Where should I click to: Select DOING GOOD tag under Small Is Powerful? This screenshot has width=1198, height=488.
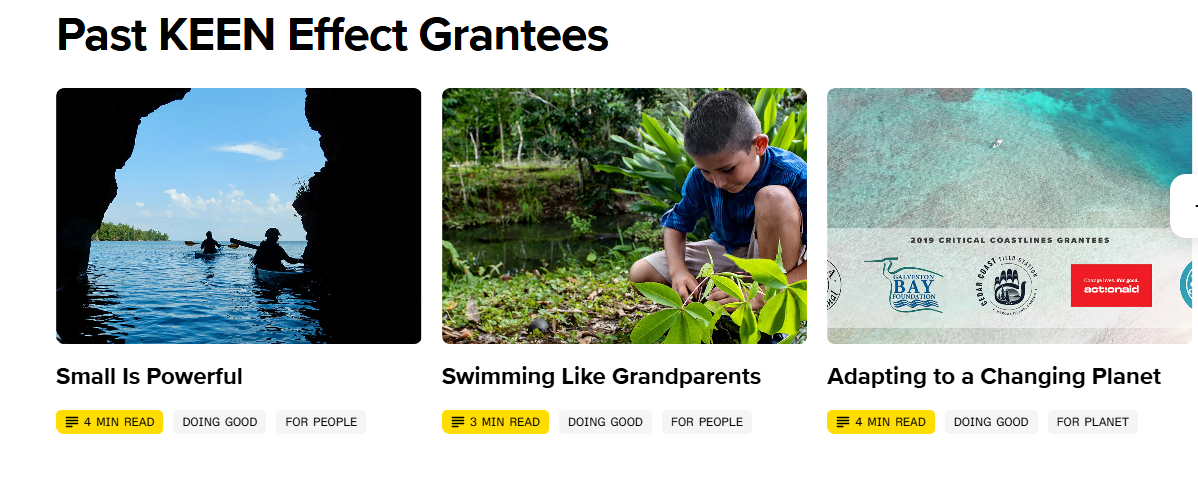pyautogui.click(x=219, y=422)
